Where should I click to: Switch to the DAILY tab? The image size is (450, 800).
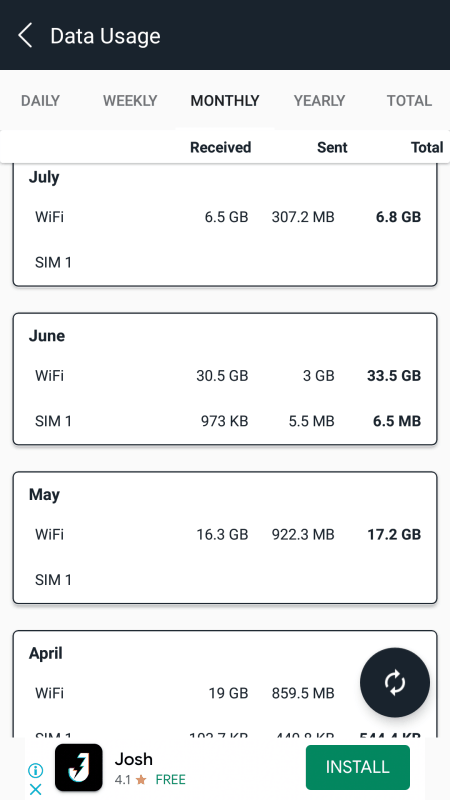[40, 101]
